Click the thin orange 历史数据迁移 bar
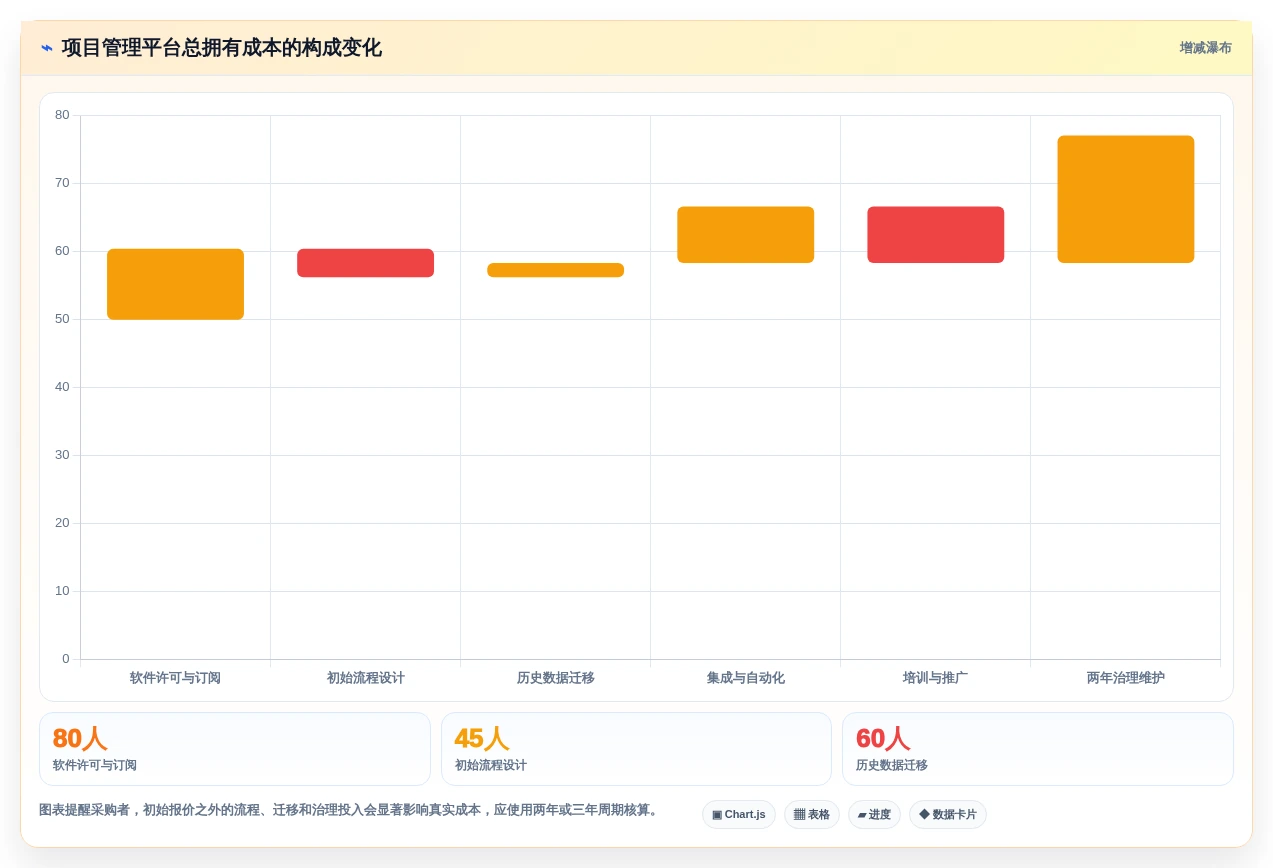Screen dimensions: 1273x868 coord(555,270)
